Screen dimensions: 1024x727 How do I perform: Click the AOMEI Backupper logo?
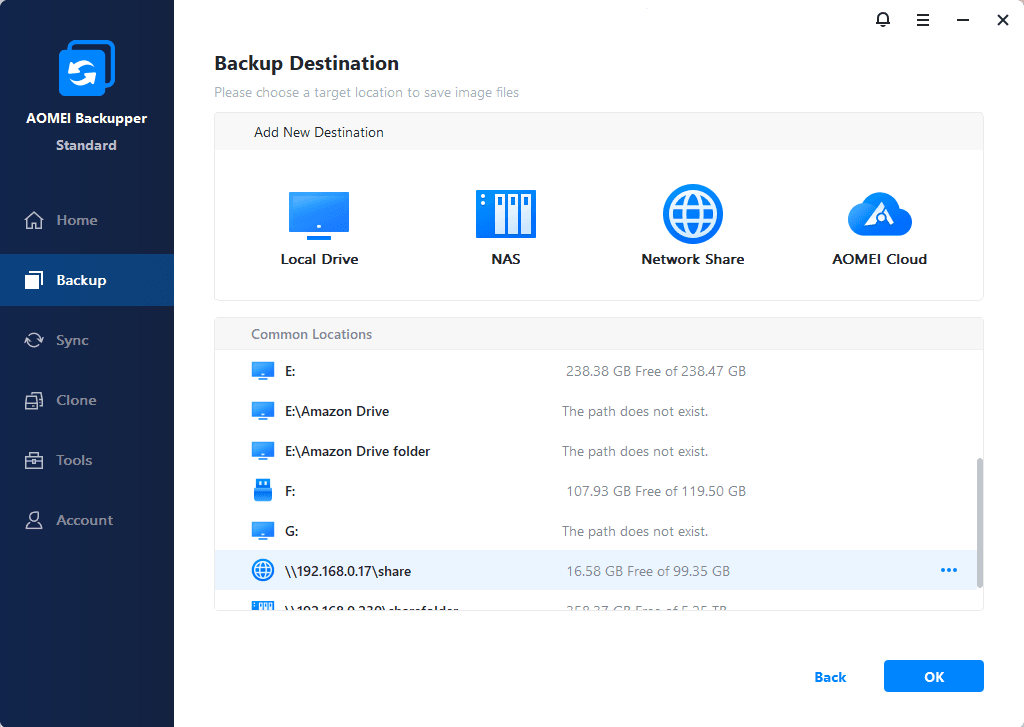coord(86,70)
